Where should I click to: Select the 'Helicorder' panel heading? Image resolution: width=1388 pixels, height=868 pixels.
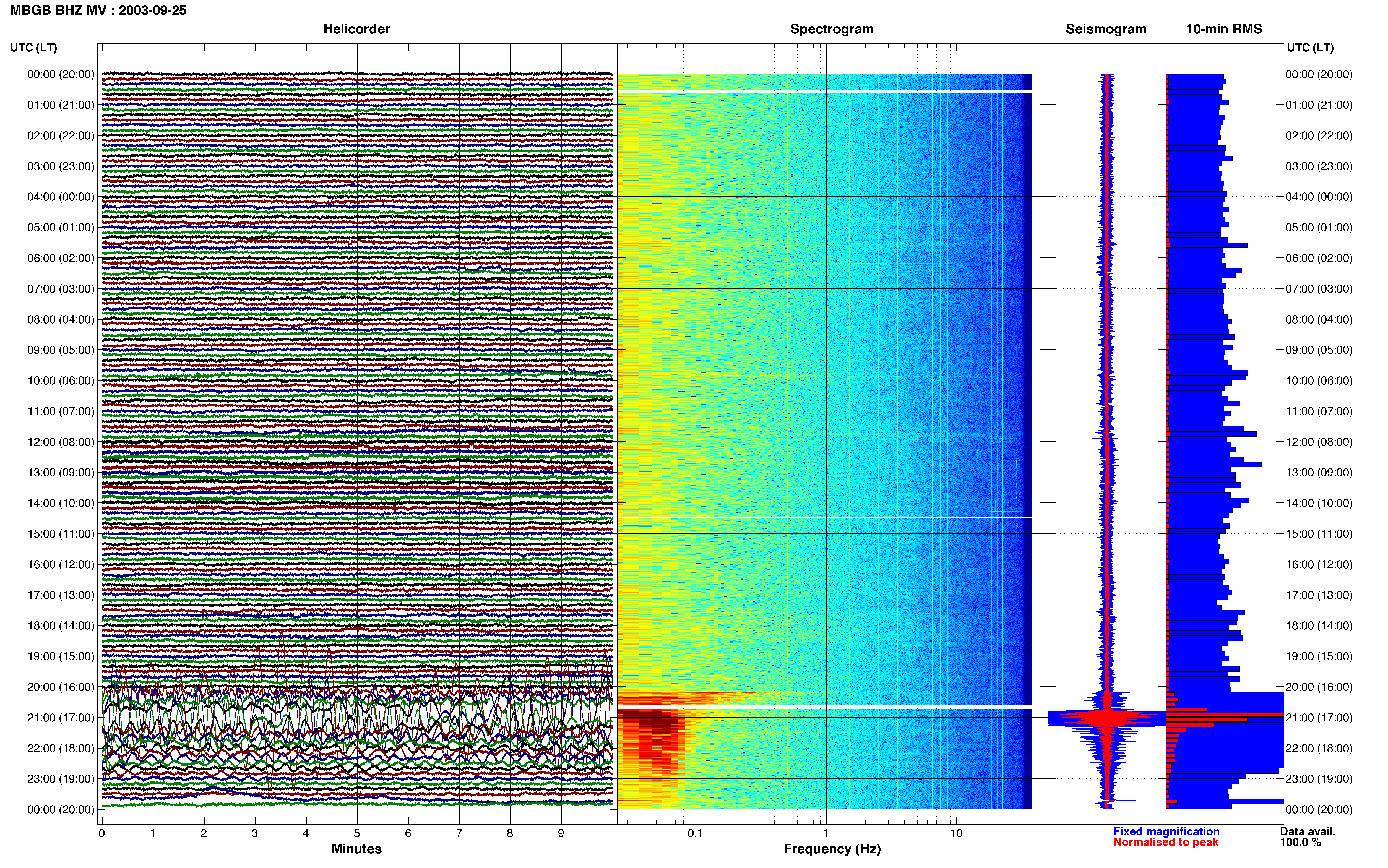(x=356, y=29)
